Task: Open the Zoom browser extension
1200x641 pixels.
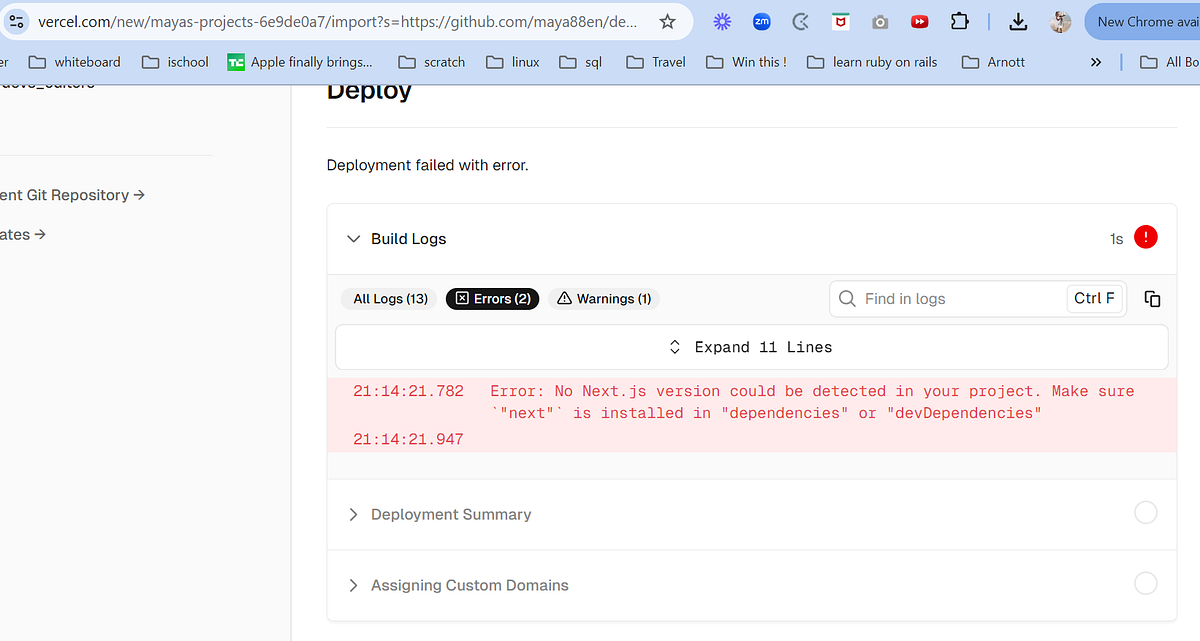Action: (761, 21)
